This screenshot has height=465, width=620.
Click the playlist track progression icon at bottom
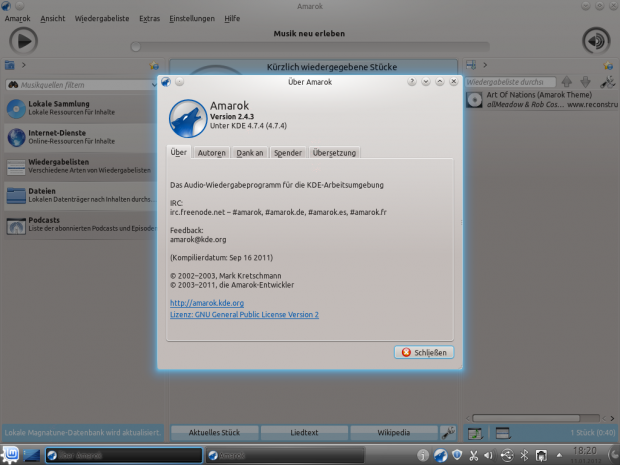coord(475,433)
